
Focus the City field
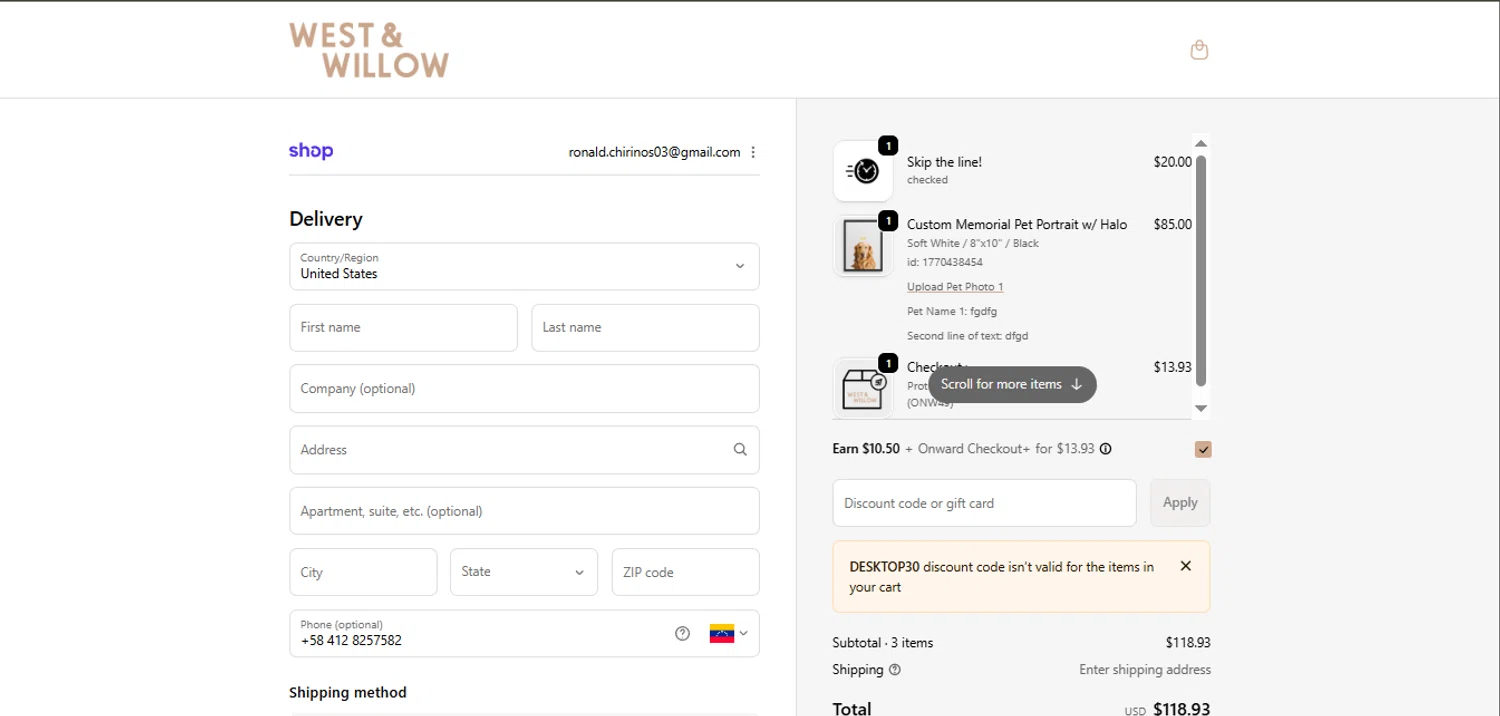363,572
